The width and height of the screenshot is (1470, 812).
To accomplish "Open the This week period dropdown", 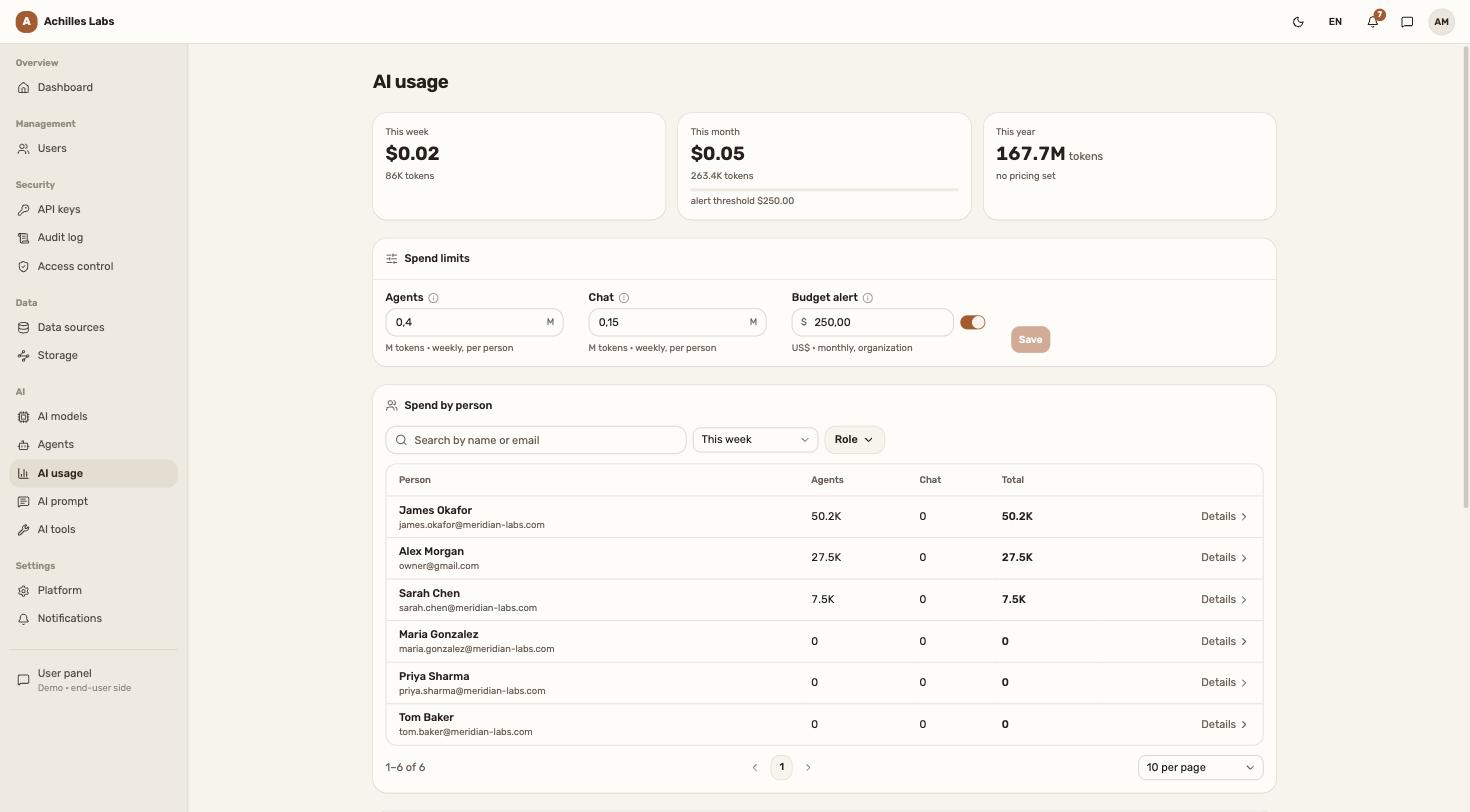I will [x=755, y=440].
